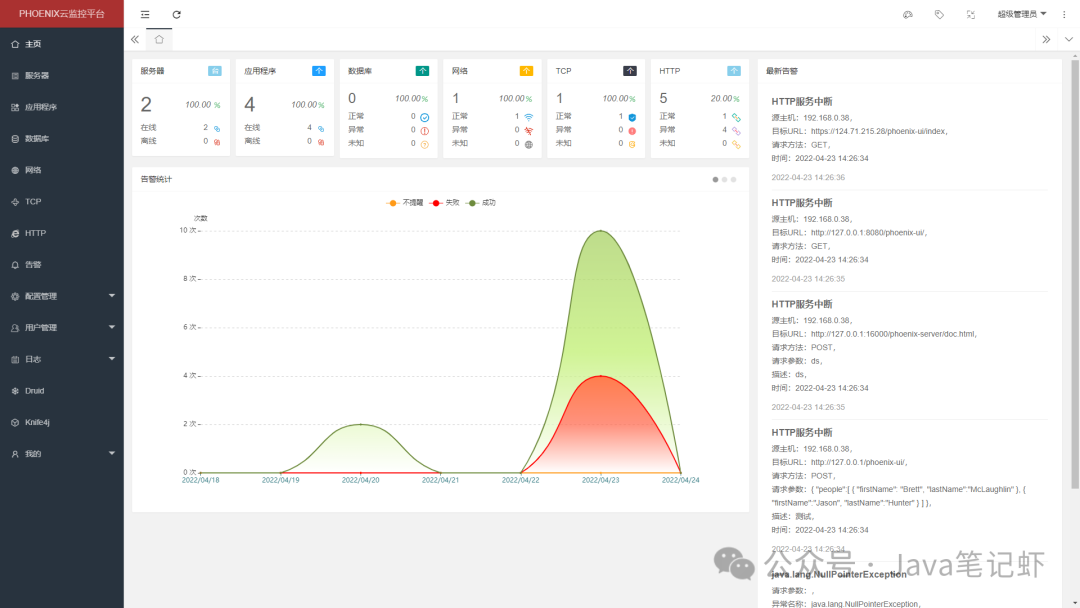Toggle 成功 series in chart legend
The image size is (1080, 608).
coord(481,202)
